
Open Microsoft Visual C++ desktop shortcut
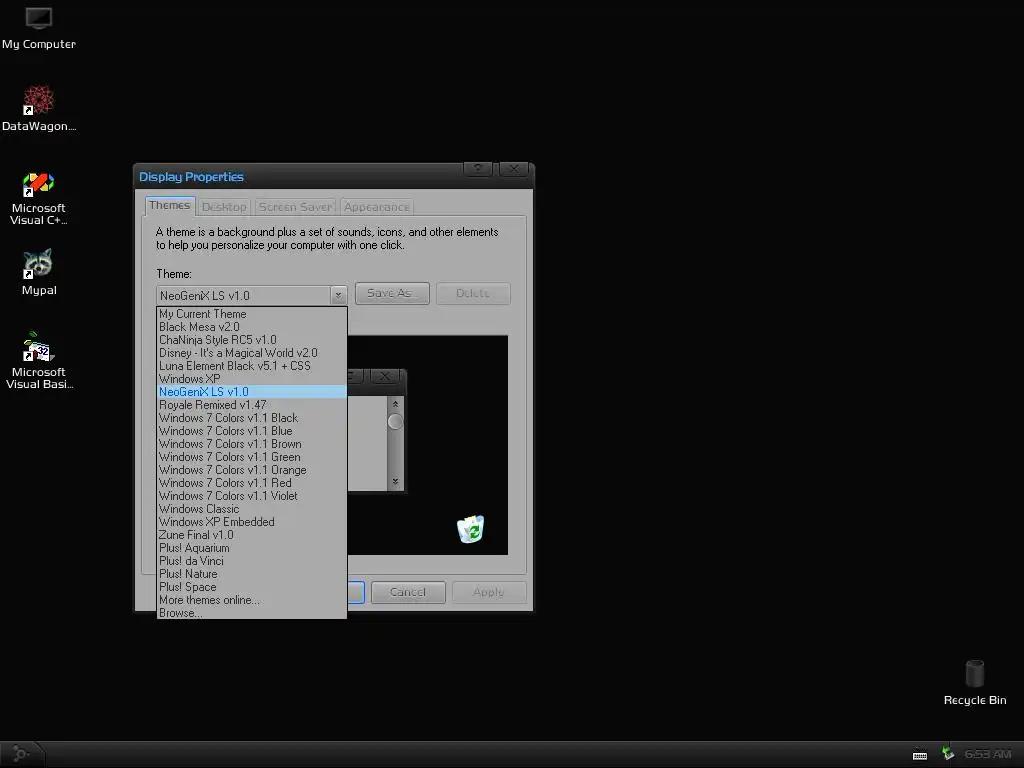39,199
